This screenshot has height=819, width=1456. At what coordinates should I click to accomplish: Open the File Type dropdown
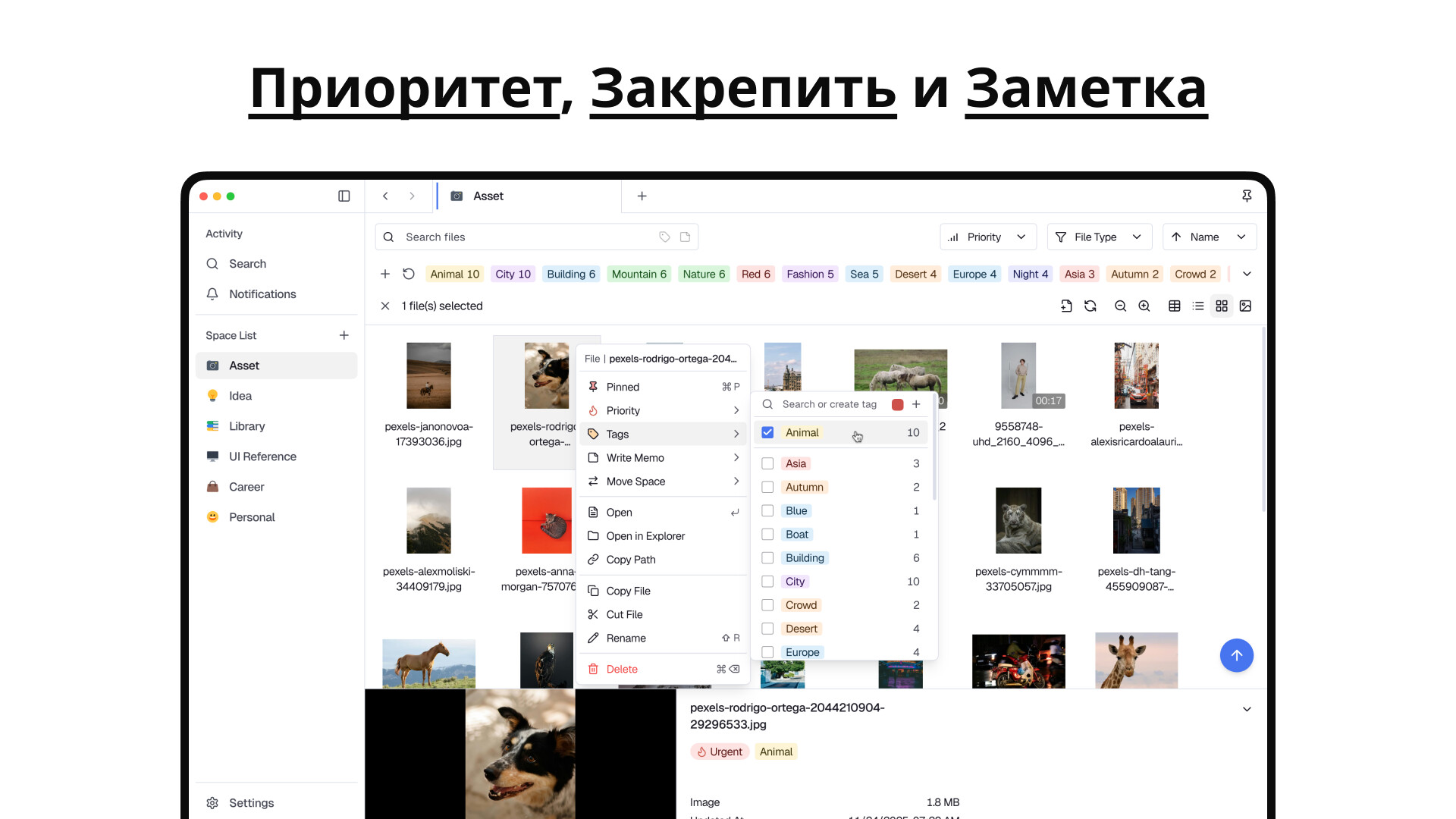(x=1099, y=237)
